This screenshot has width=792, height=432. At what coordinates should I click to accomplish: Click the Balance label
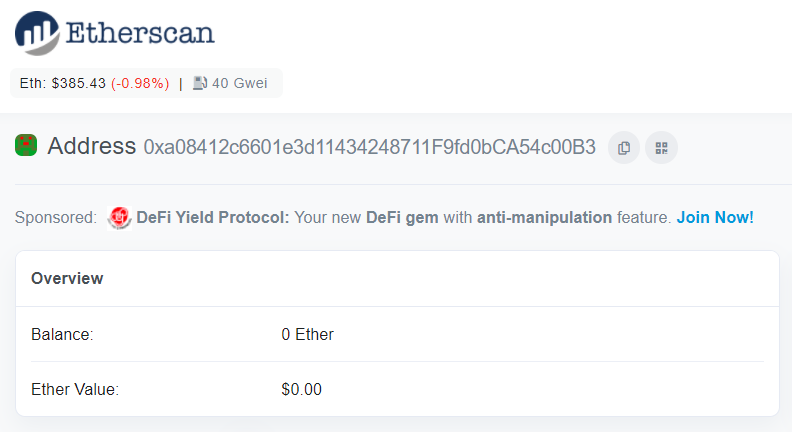[62, 334]
